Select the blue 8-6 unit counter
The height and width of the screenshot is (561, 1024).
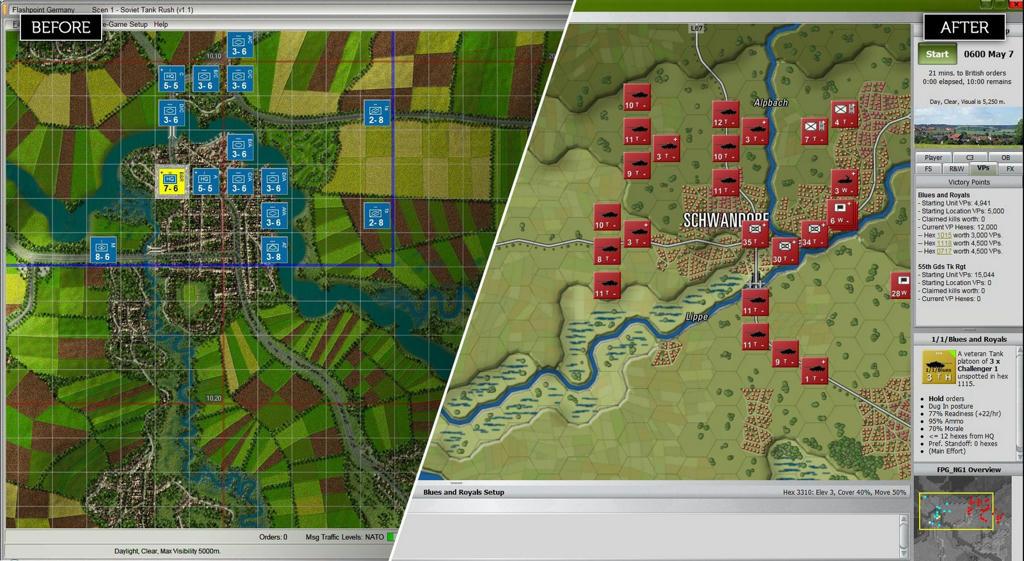click(103, 250)
